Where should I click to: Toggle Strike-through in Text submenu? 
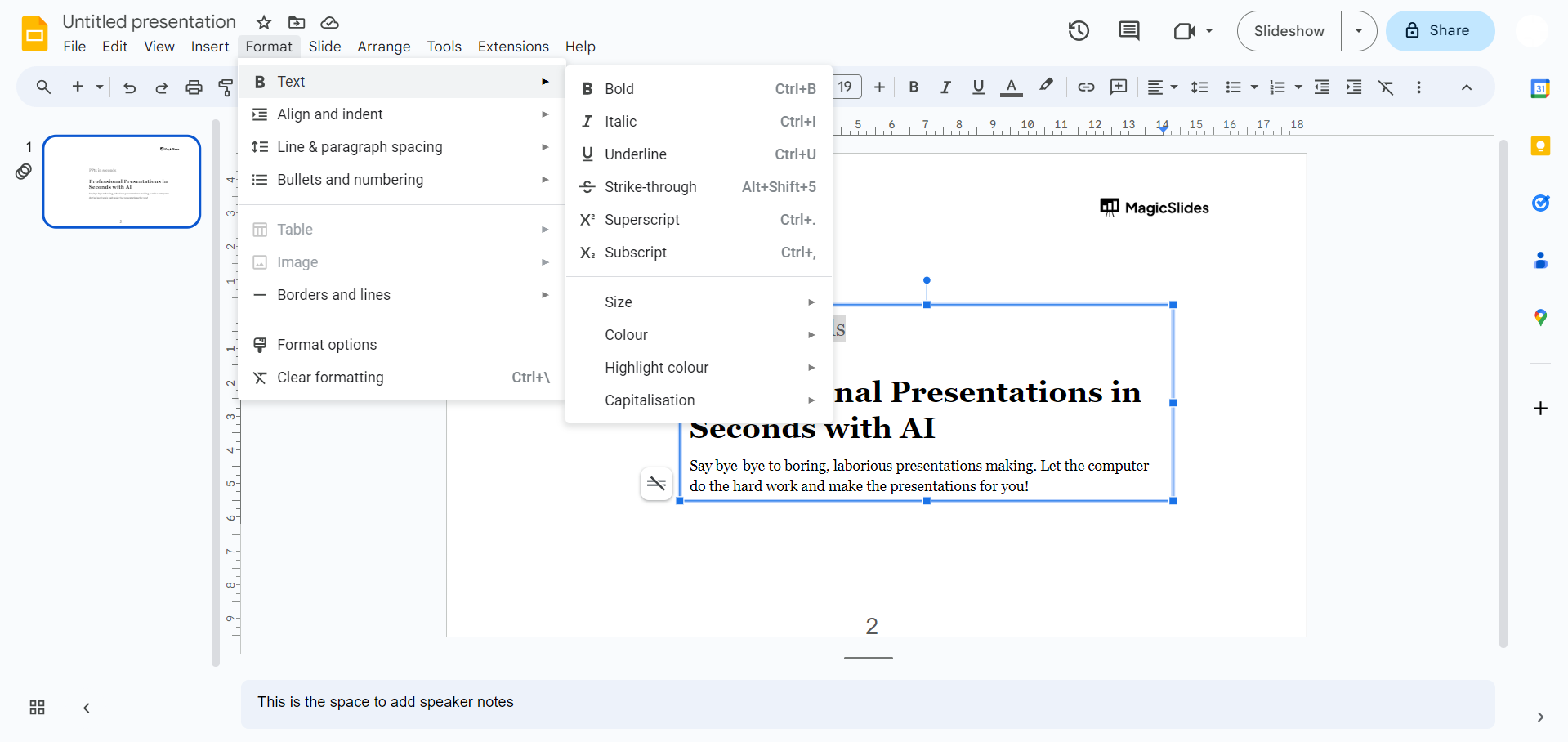click(699, 187)
